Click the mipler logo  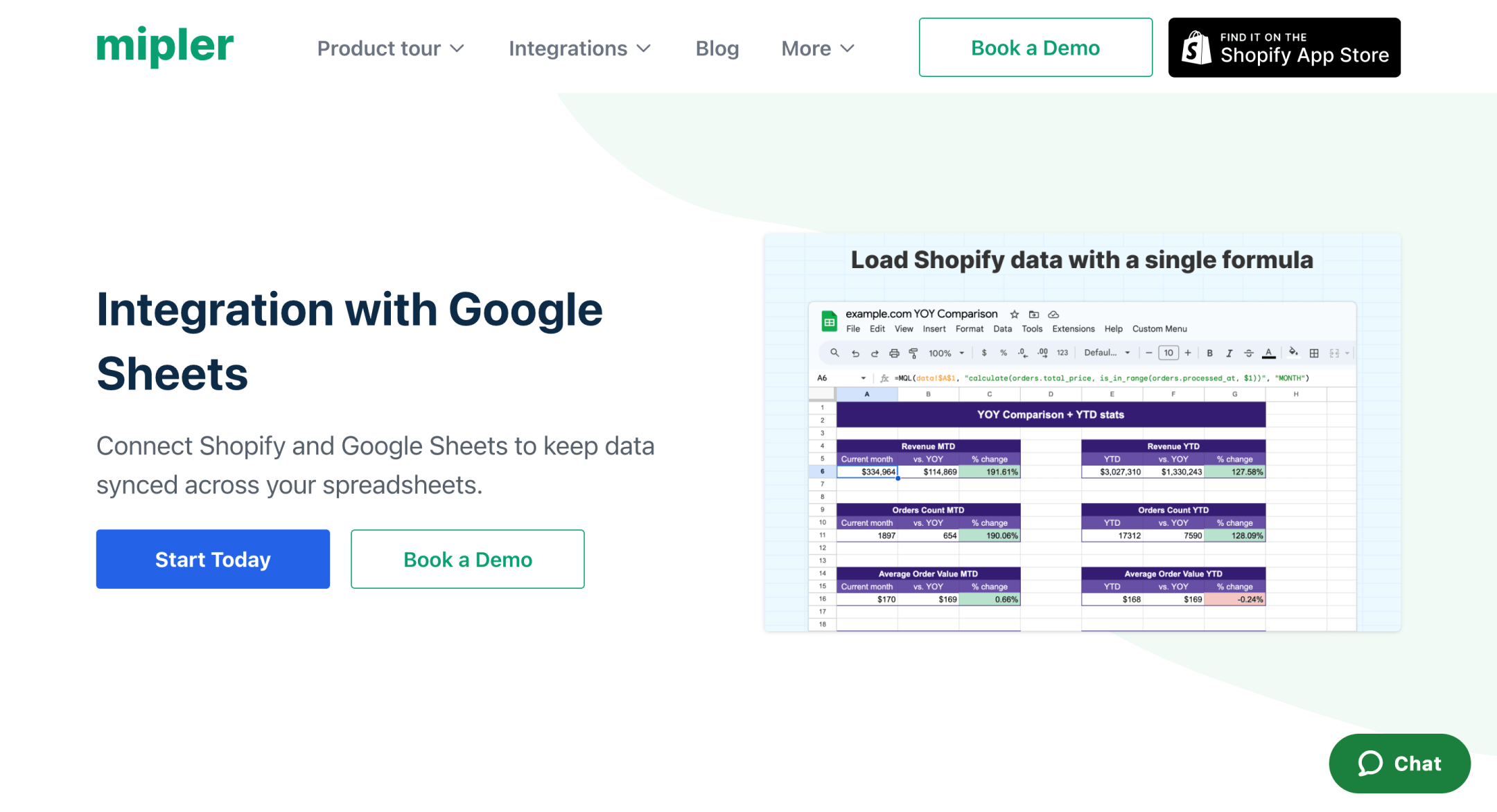point(165,46)
